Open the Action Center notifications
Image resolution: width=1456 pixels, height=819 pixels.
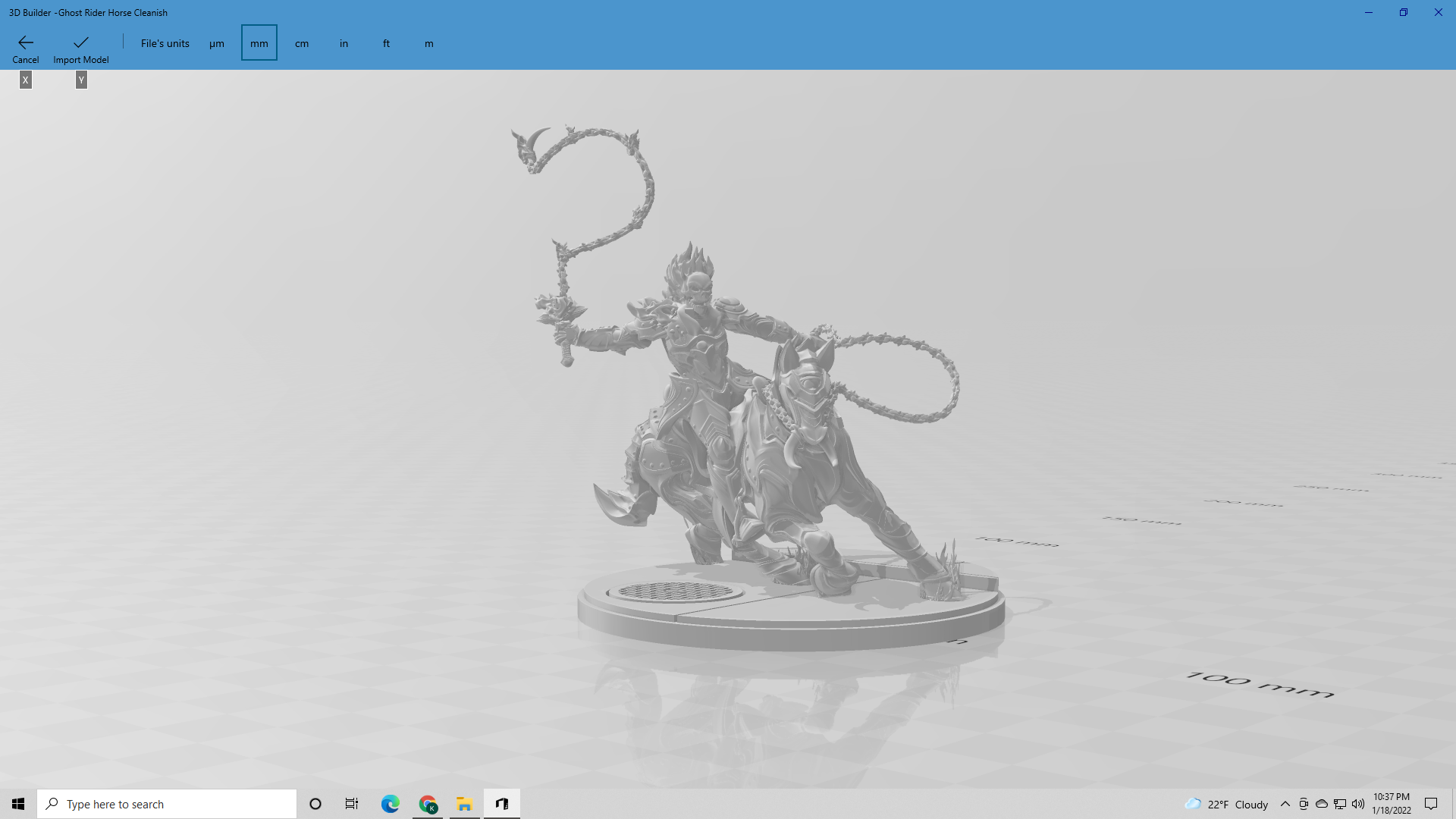(x=1431, y=804)
